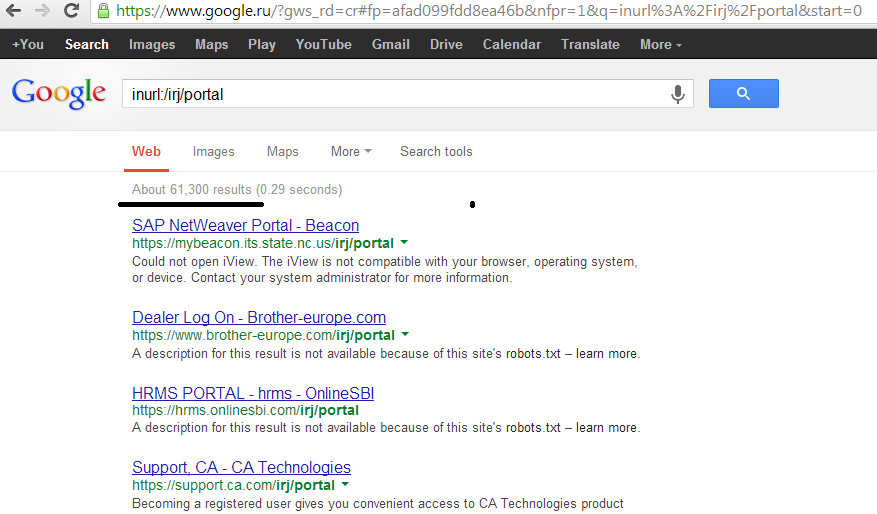Switch to the Images results tab
Viewport: 877px width, 514px height.
[213, 152]
